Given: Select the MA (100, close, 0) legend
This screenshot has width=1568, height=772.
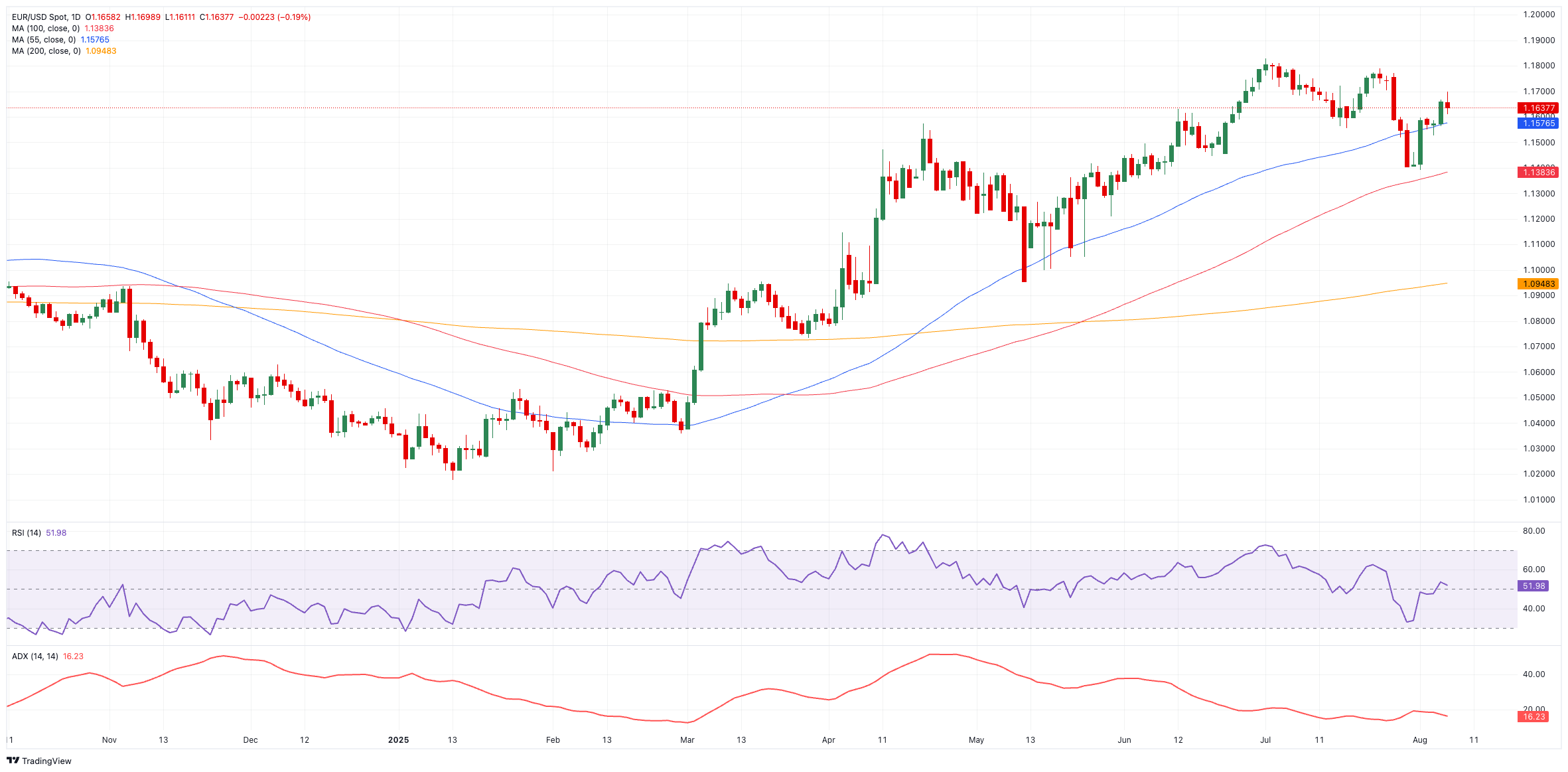Looking at the screenshot, I should click(x=46, y=29).
